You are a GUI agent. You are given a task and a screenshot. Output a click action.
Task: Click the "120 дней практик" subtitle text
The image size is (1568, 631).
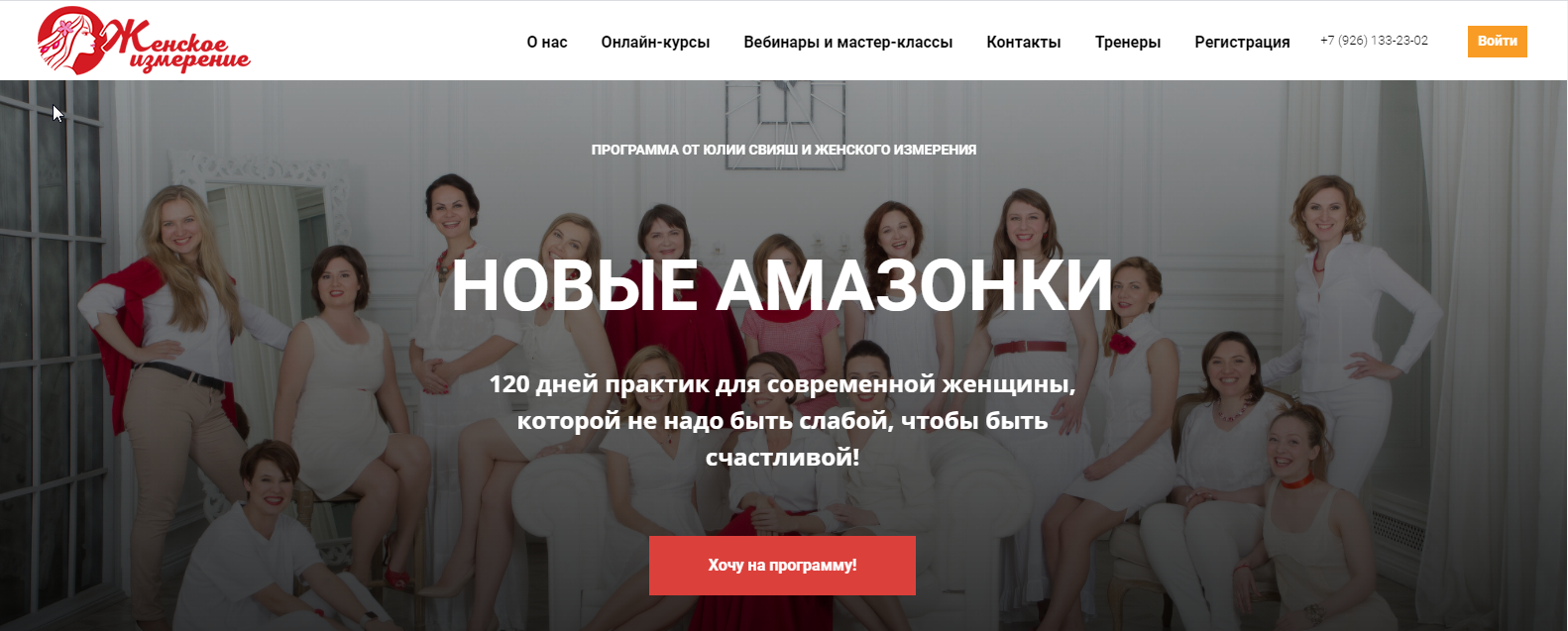point(782,421)
